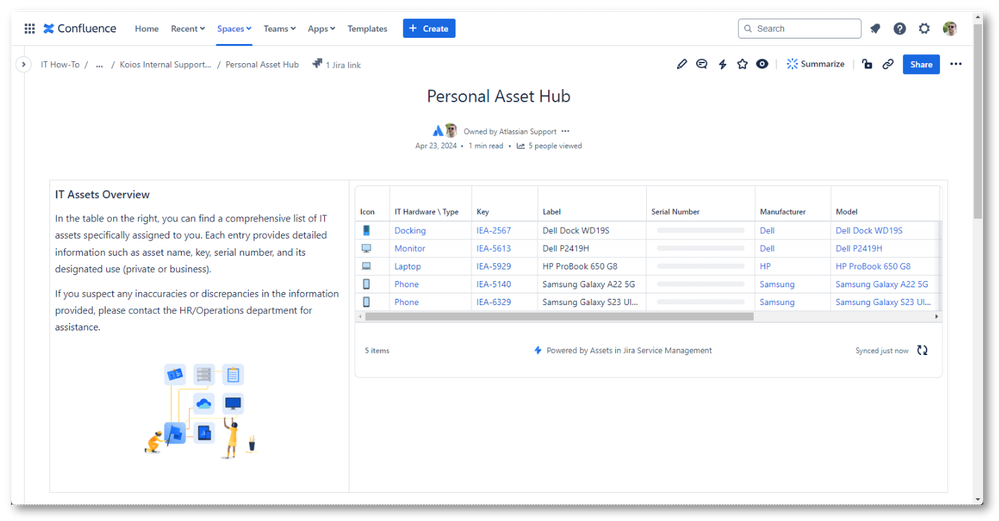999x521 pixels.
Task: Click the Monitor type link
Action: point(410,248)
